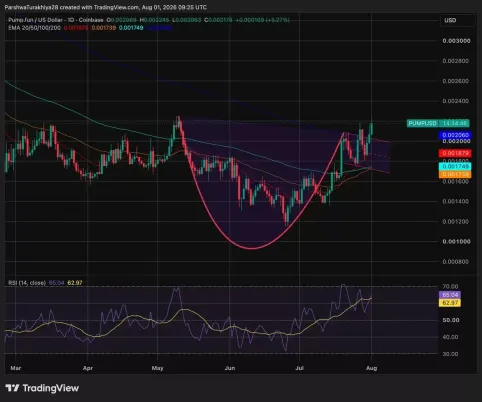Click the 50.00 RSI scale label
Image resolution: width=482 pixels, height=402 pixels.
[451, 320]
